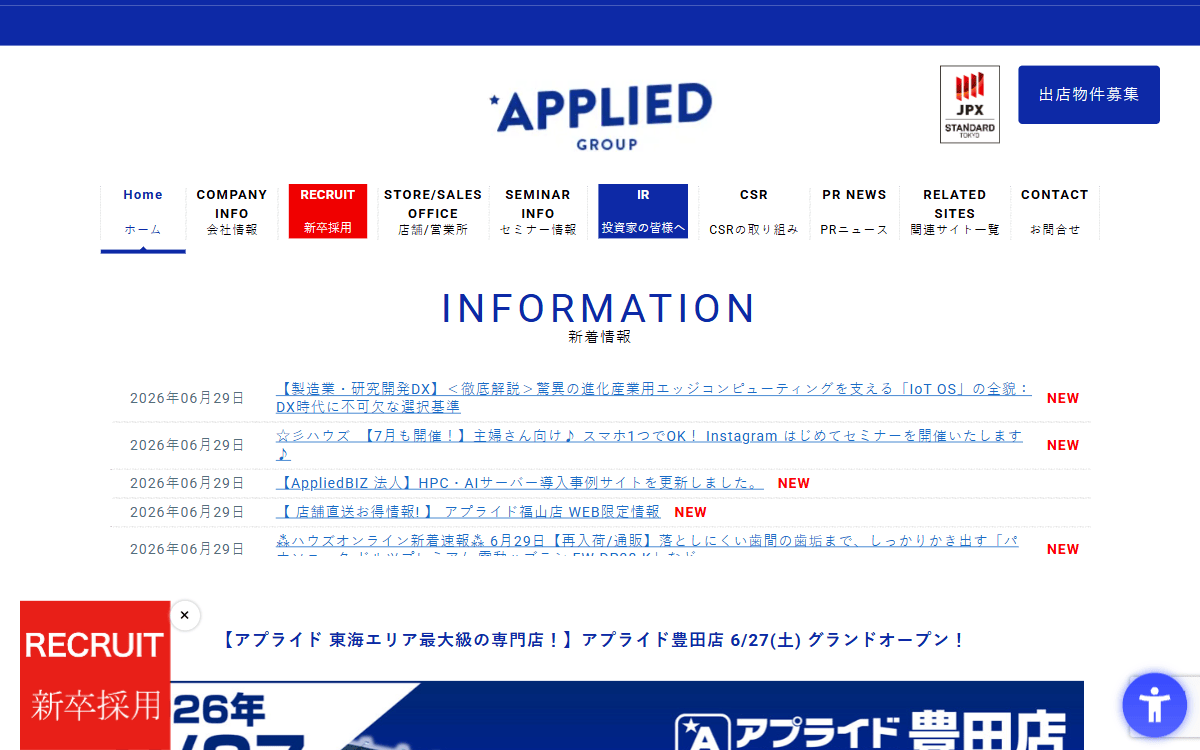Open the ハウズ Instagram セミナー news link
The height and width of the screenshot is (750, 1200).
pyautogui.click(x=650, y=445)
